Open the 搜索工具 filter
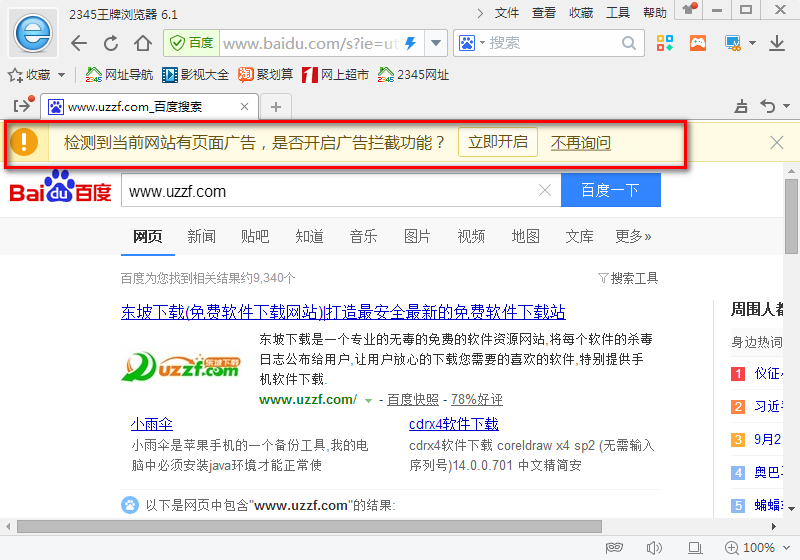 click(x=628, y=278)
